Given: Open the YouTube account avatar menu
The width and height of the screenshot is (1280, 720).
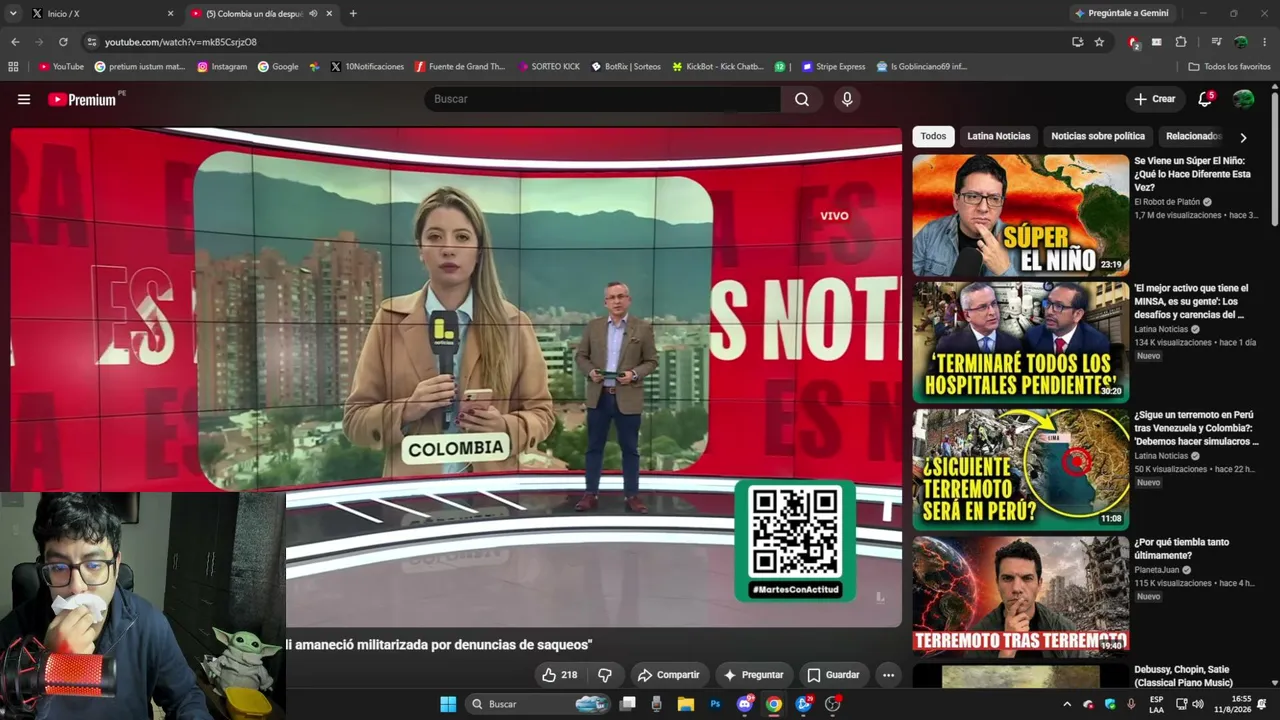Looking at the screenshot, I should pos(1243,99).
